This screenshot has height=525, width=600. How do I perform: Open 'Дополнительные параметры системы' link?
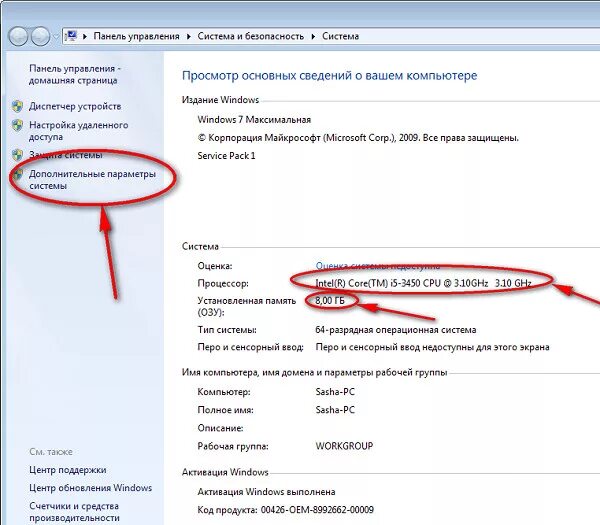[x=92, y=180]
